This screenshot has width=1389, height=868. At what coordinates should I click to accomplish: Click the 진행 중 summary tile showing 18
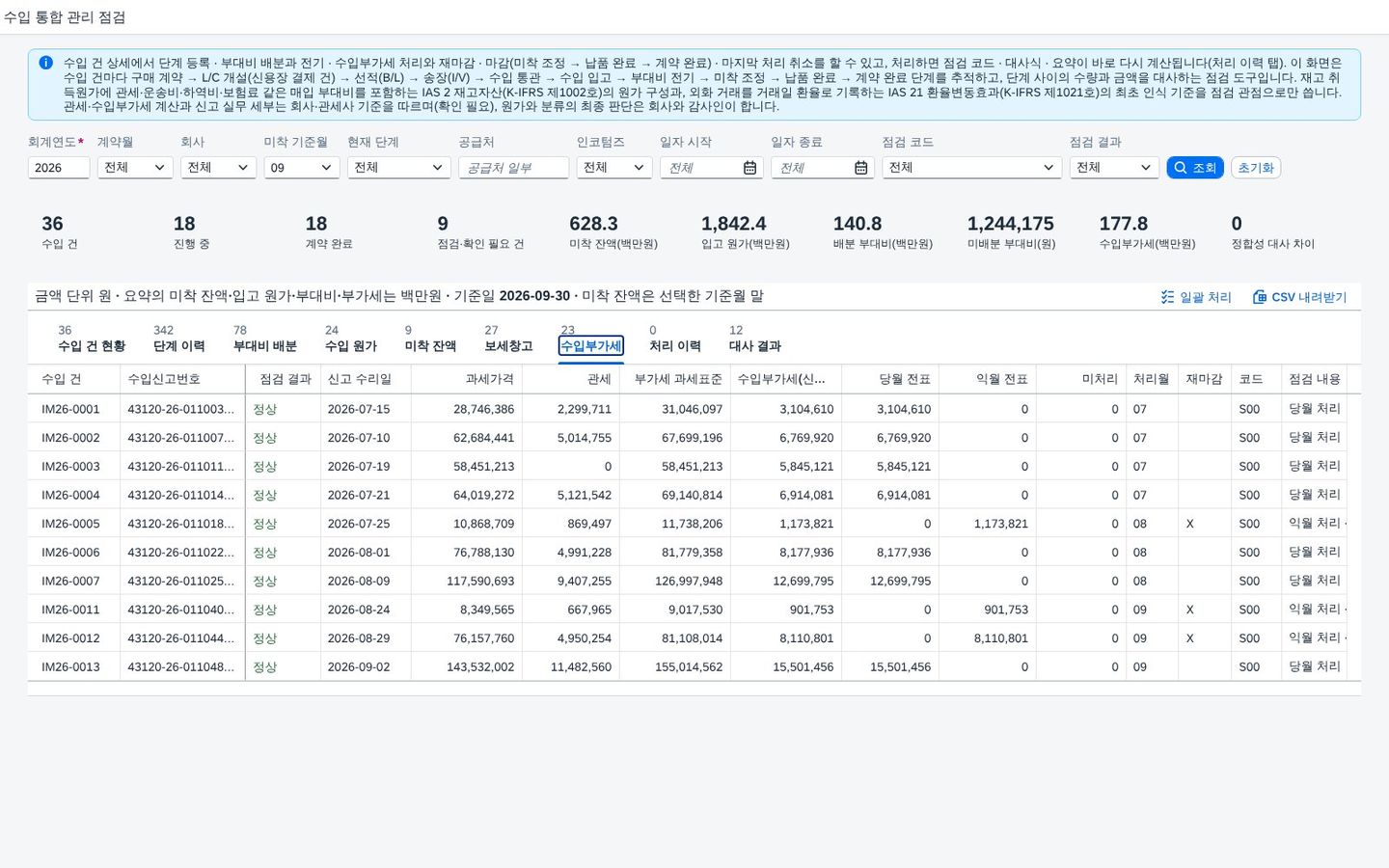click(x=191, y=232)
